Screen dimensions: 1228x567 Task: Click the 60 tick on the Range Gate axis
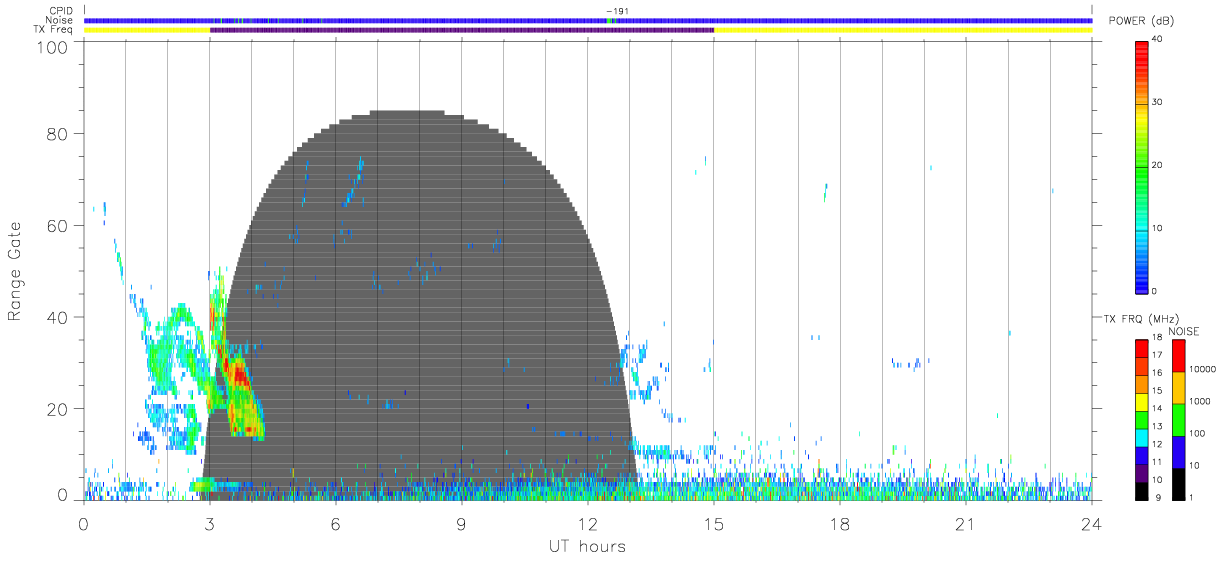pos(57,226)
